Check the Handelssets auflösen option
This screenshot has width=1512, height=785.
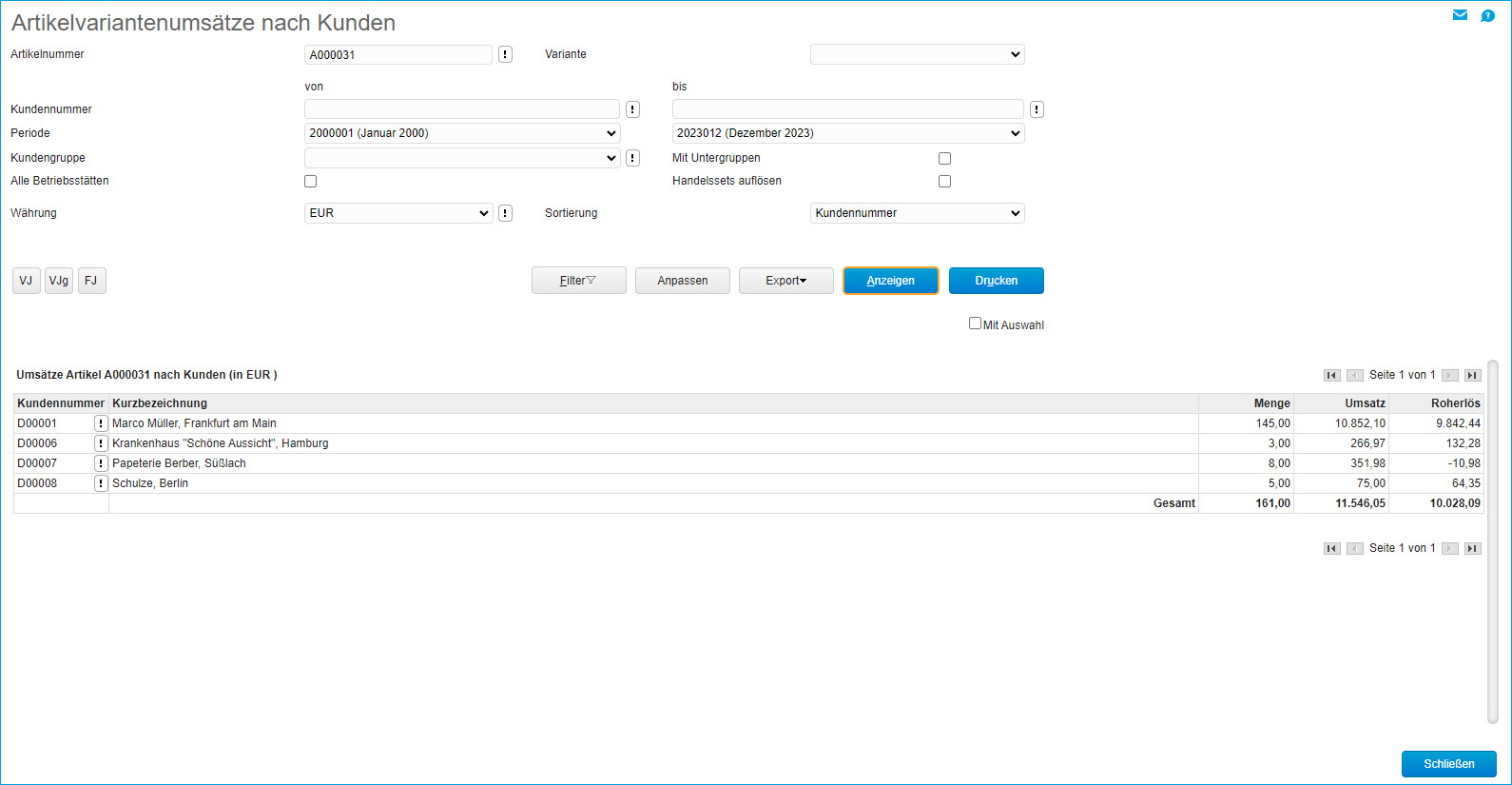(944, 182)
